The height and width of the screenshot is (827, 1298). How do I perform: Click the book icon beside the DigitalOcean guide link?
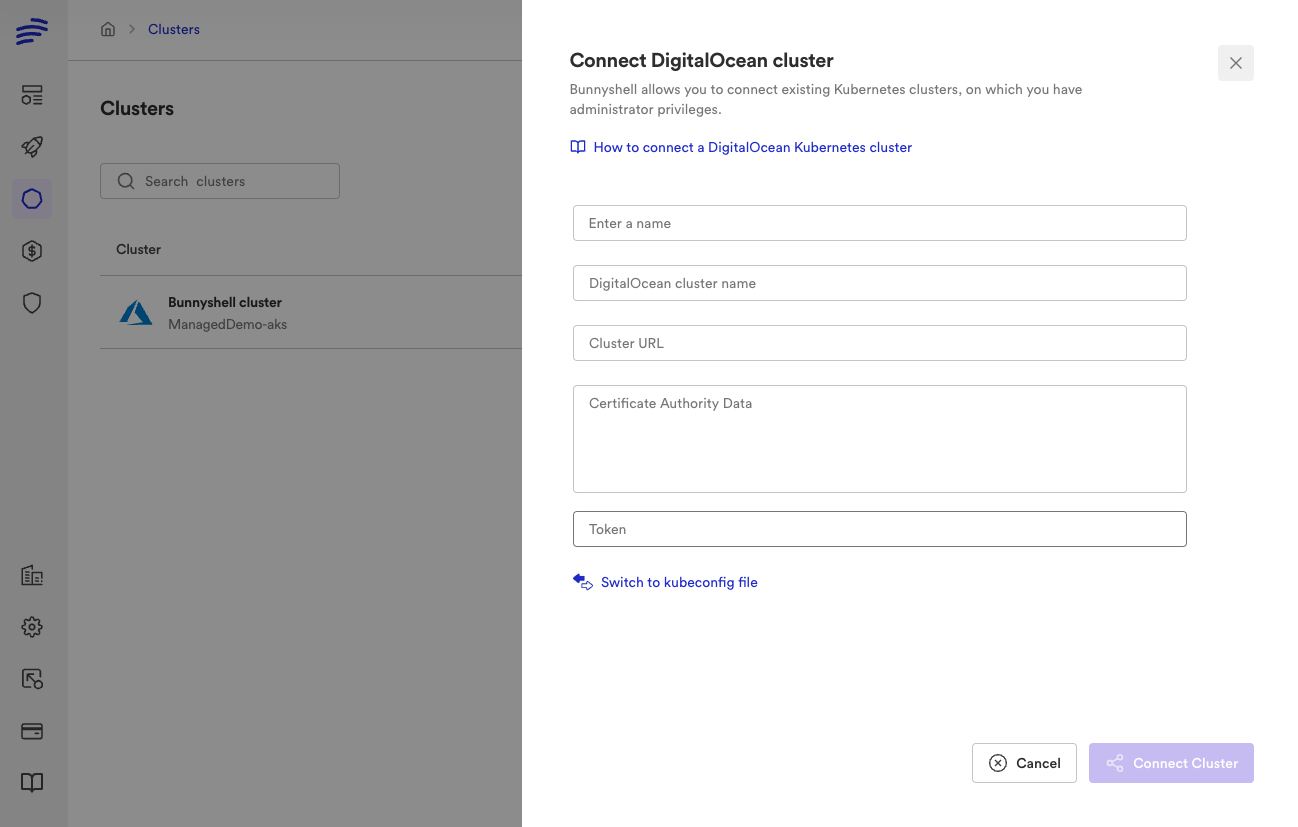pyautogui.click(x=578, y=147)
